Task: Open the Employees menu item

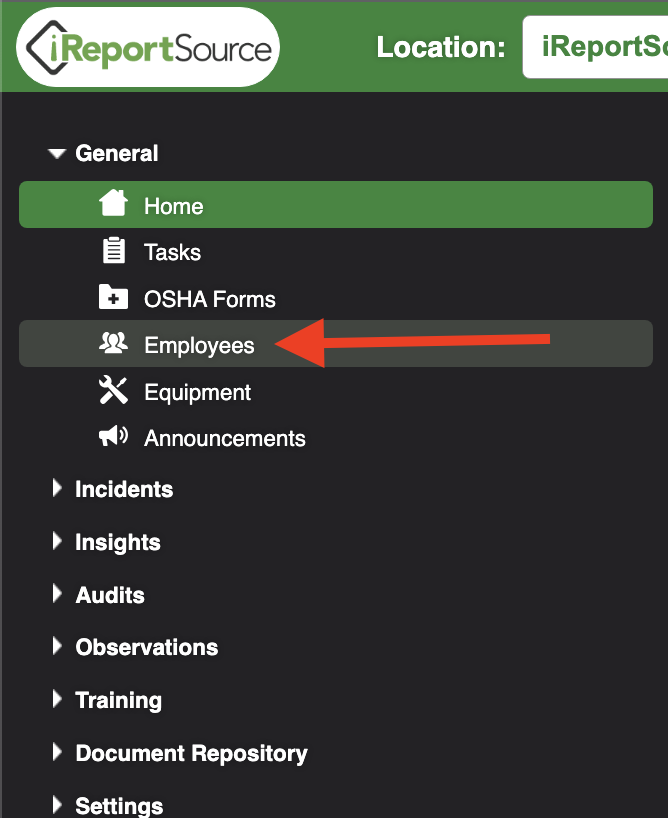Action: click(x=336, y=343)
